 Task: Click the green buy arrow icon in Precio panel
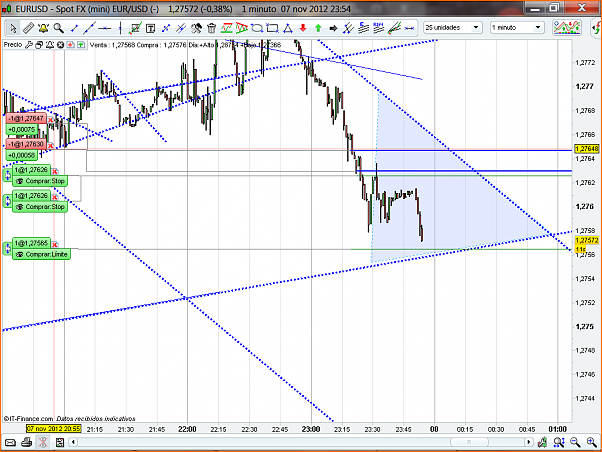(x=81, y=45)
